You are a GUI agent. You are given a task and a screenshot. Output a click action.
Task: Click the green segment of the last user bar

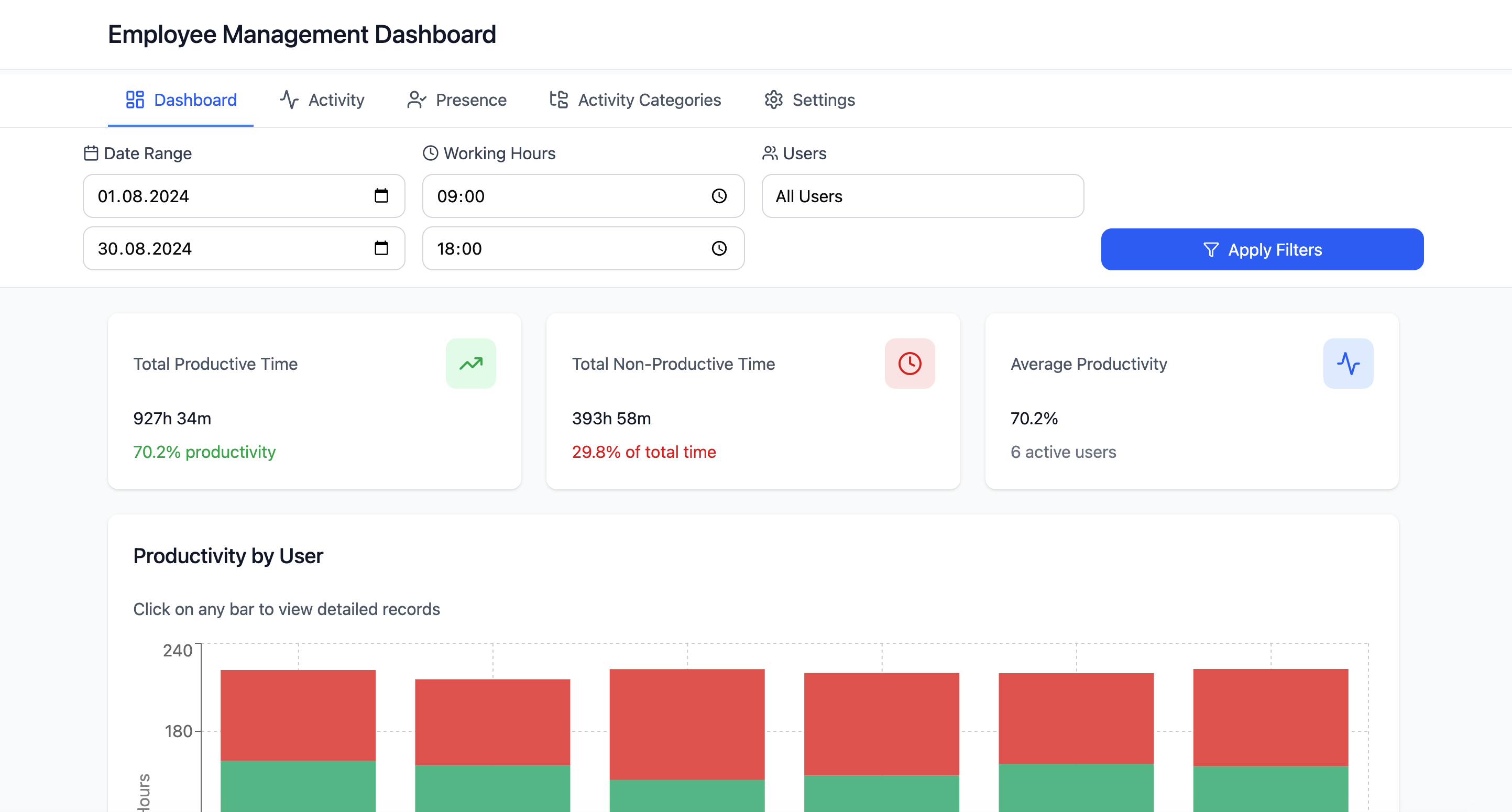(1270, 789)
